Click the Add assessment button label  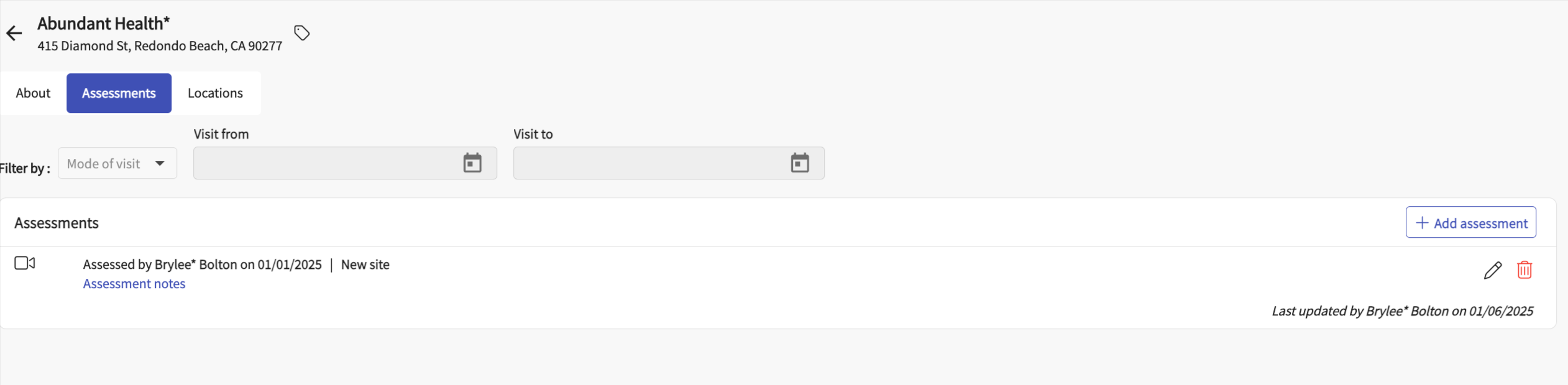1480,224
